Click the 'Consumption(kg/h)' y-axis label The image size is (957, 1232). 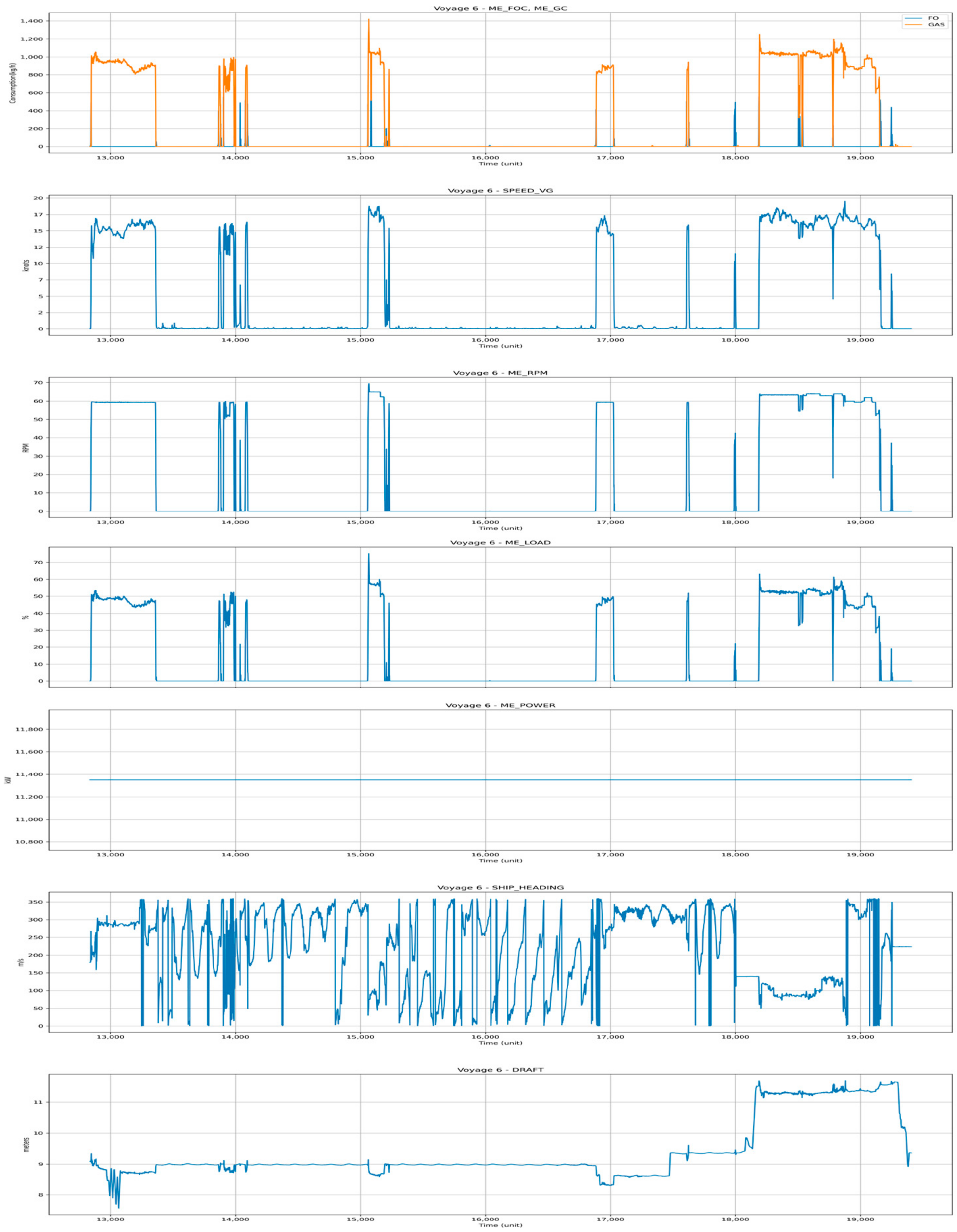[13, 84]
